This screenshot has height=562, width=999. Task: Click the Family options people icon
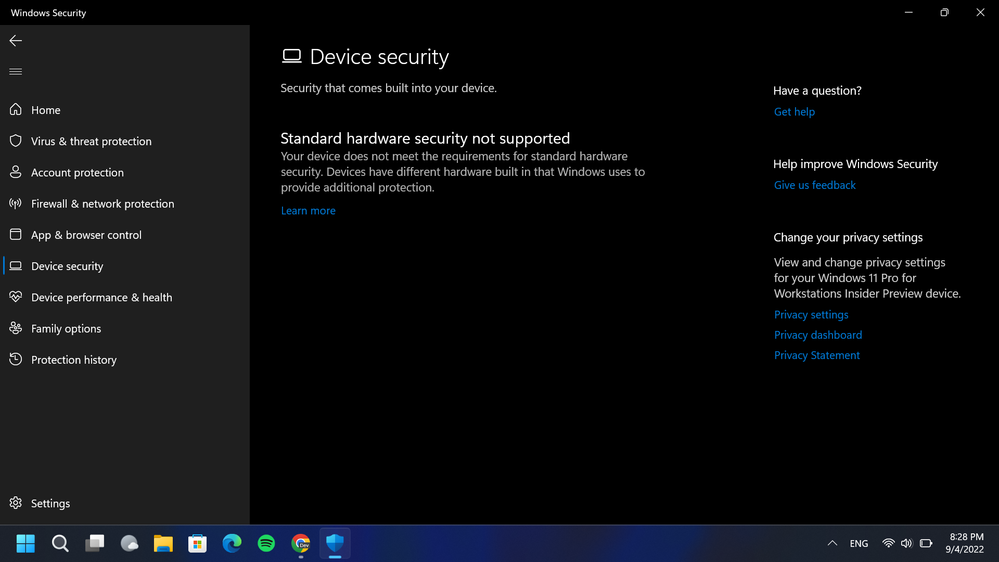[x=16, y=328]
